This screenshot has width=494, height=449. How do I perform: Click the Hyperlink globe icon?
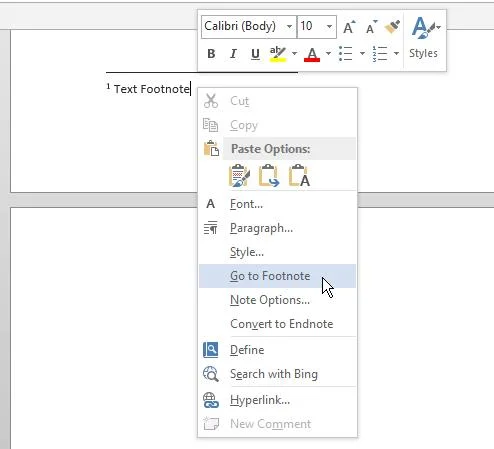[x=211, y=400]
